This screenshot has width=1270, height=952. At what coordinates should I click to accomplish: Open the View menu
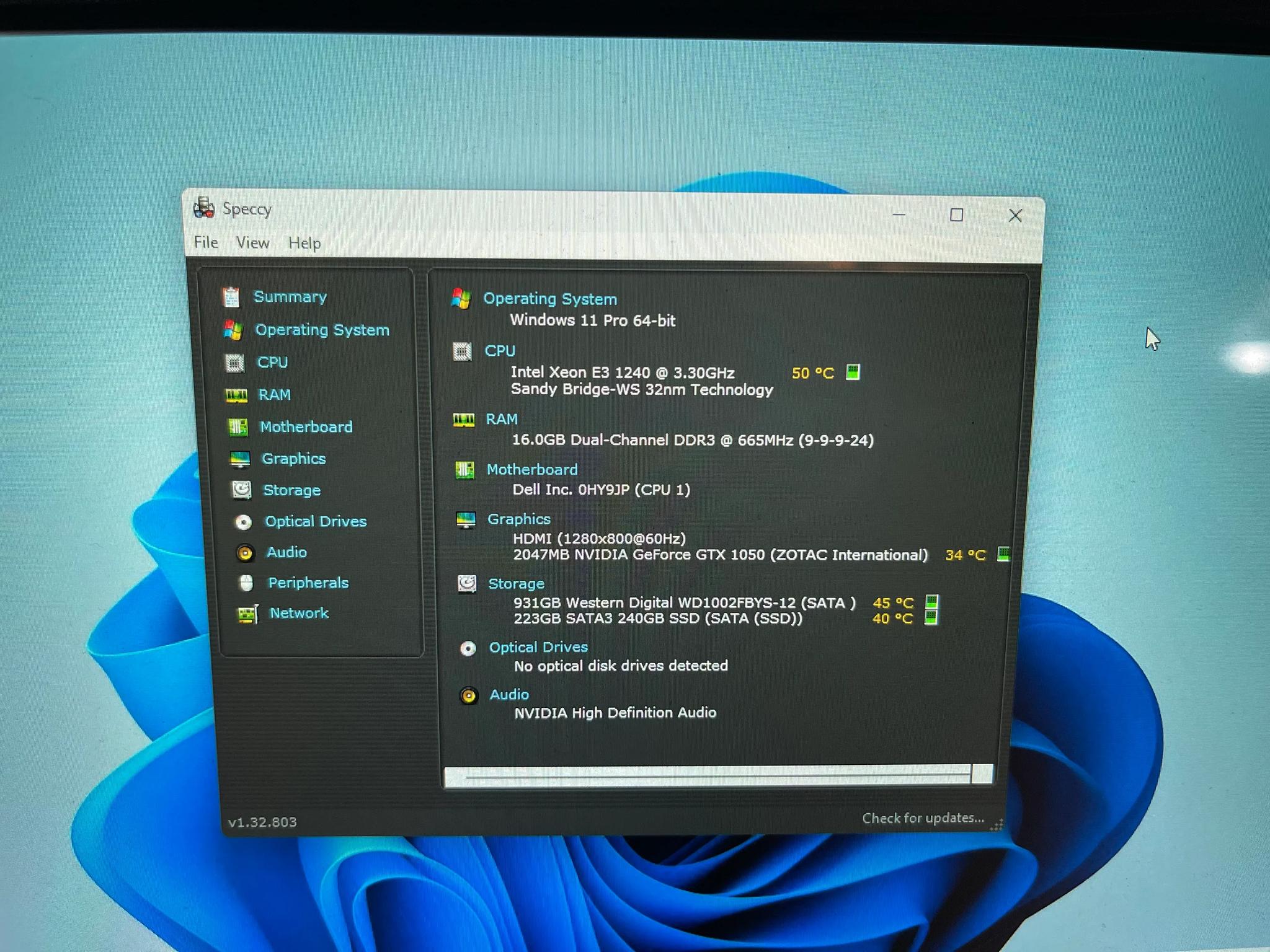point(252,242)
